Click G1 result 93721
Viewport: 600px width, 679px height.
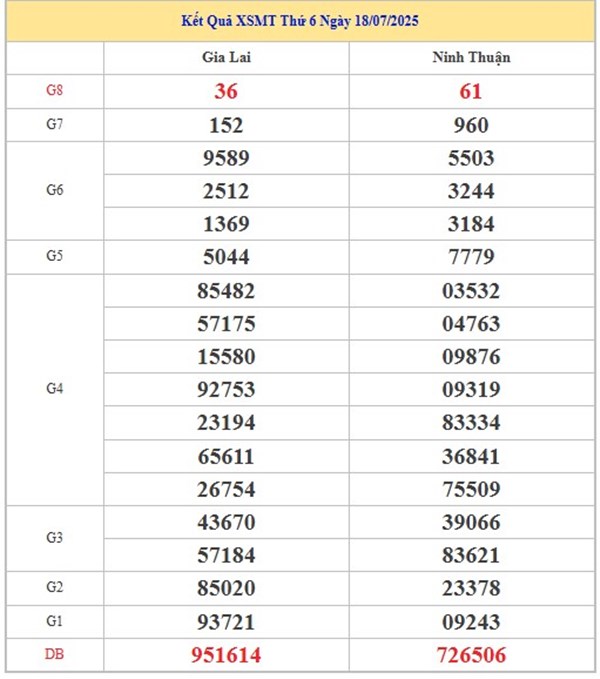click(x=226, y=622)
